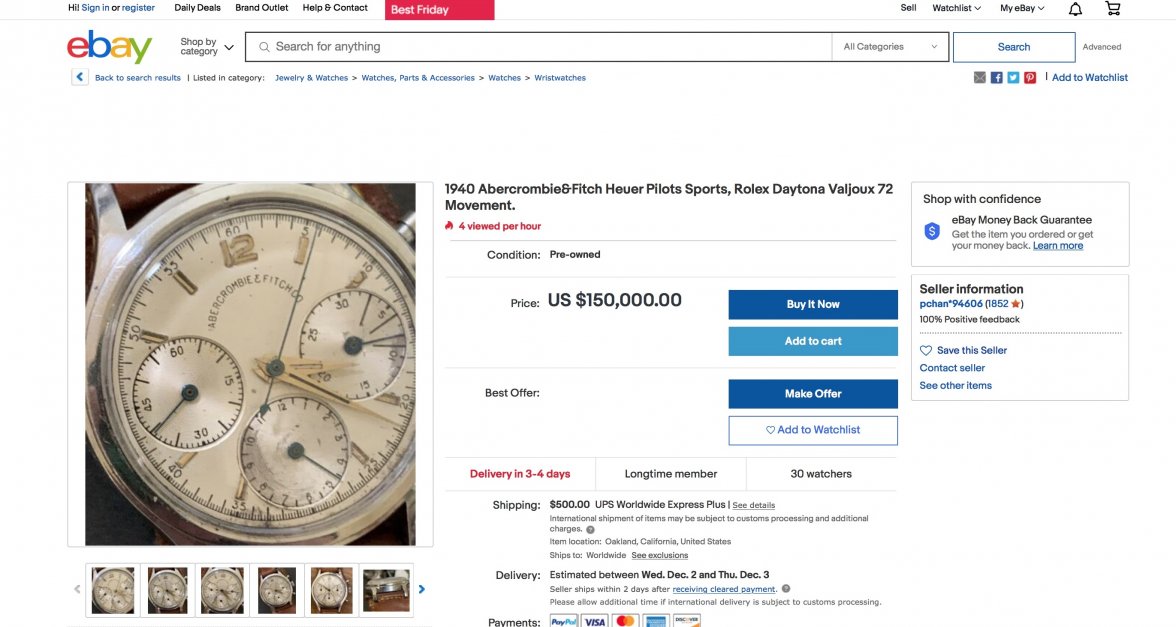This screenshot has width=1176, height=627.
Task: Add item to Watchlist button with heart
Action: 813,430
